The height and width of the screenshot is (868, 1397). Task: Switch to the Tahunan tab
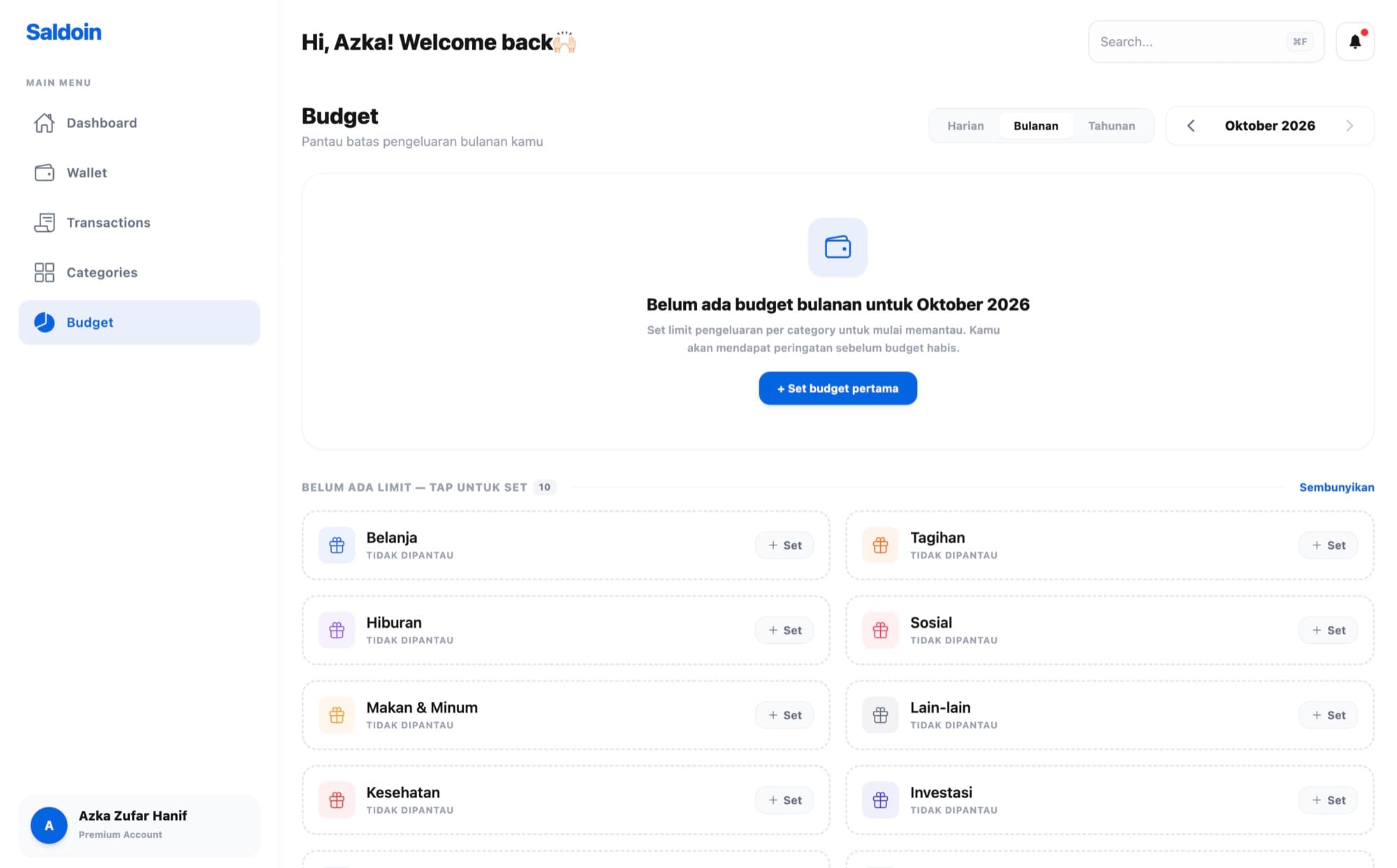click(x=1111, y=126)
